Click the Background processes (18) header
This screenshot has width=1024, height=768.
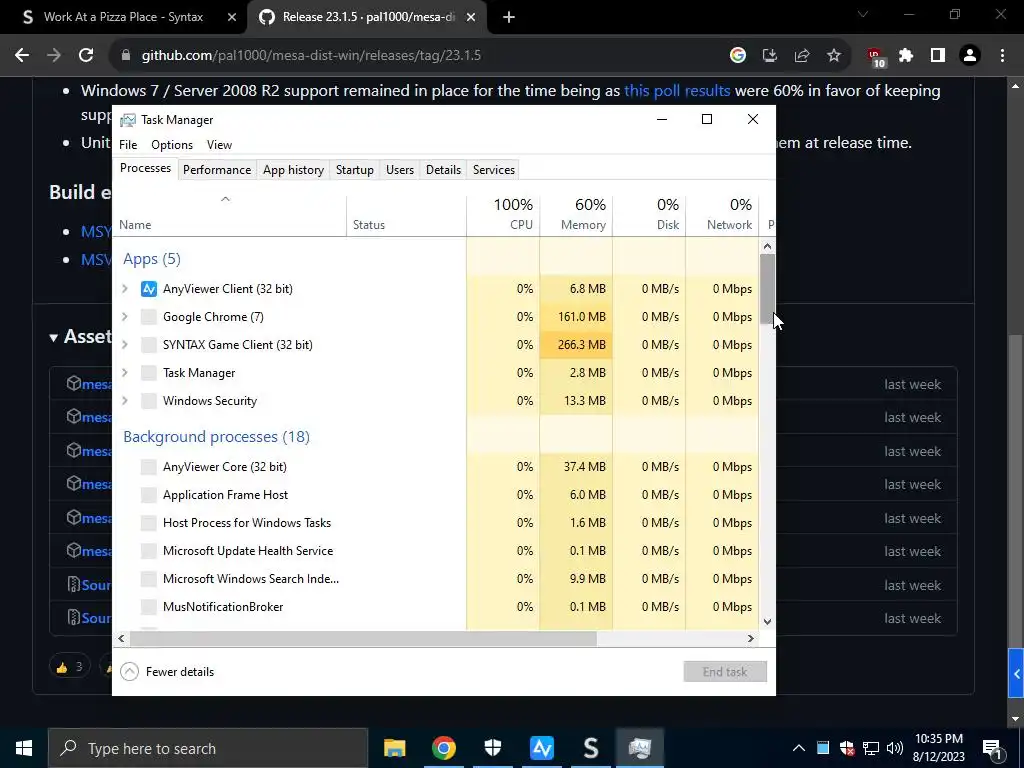tap(216, 437)
